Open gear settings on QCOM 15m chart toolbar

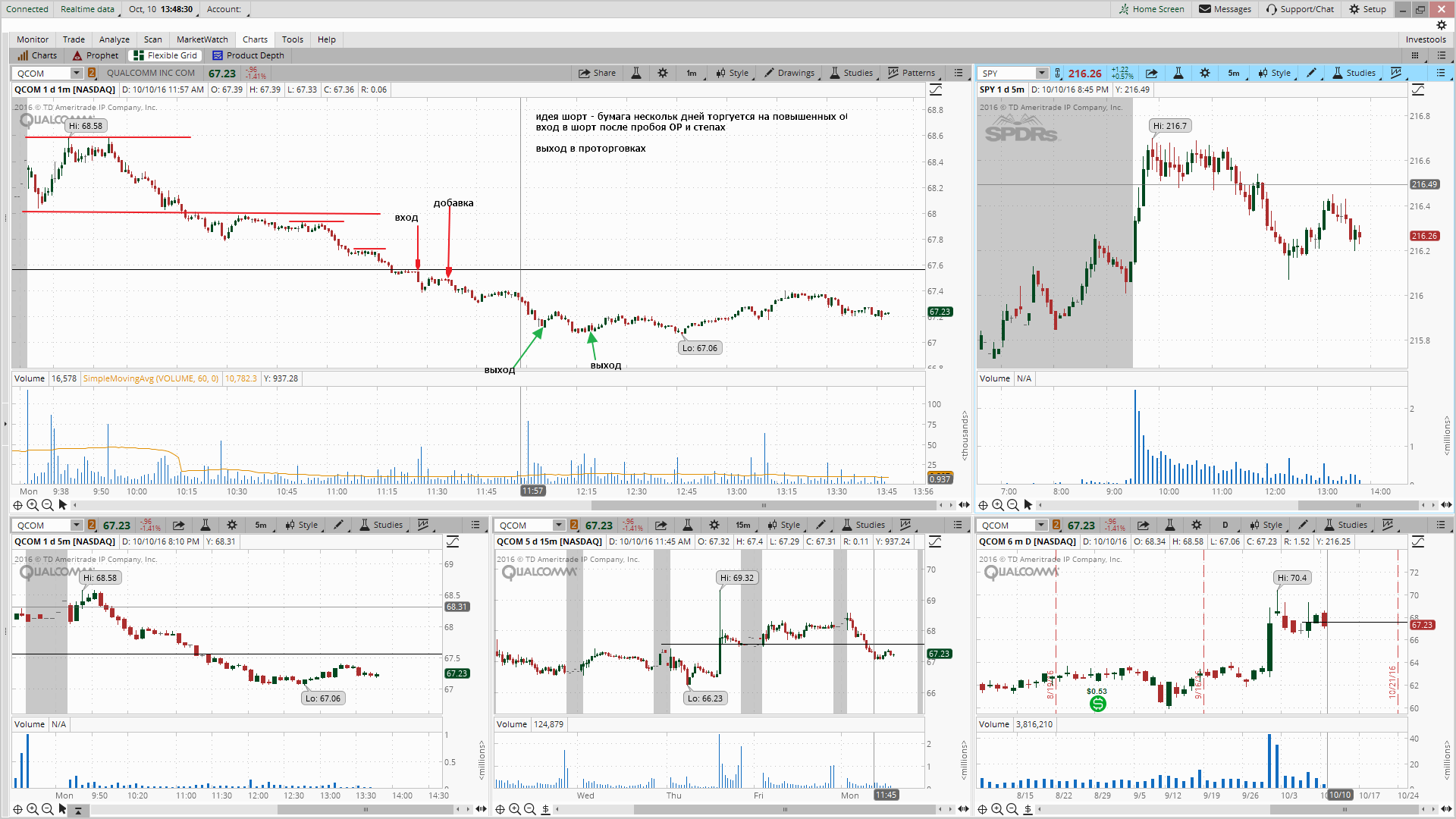pyautogui.click(x=714, y=525)
